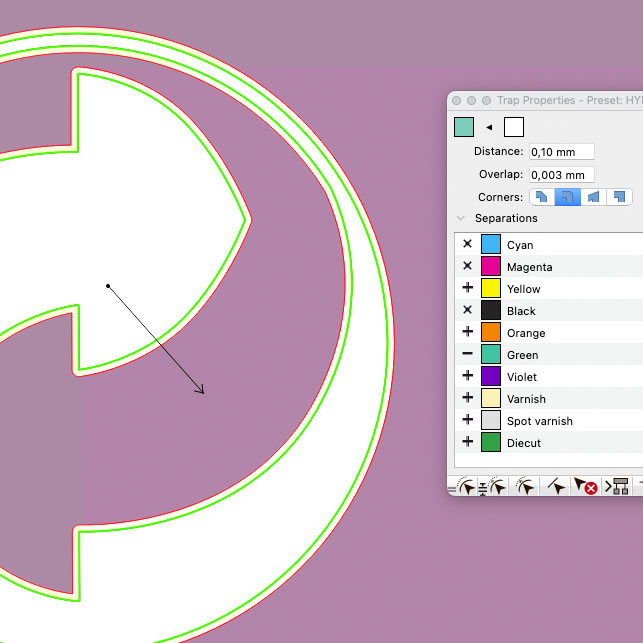Click the Green color swatch
This screenshot has width=643, height=643.
click(491, 354)
